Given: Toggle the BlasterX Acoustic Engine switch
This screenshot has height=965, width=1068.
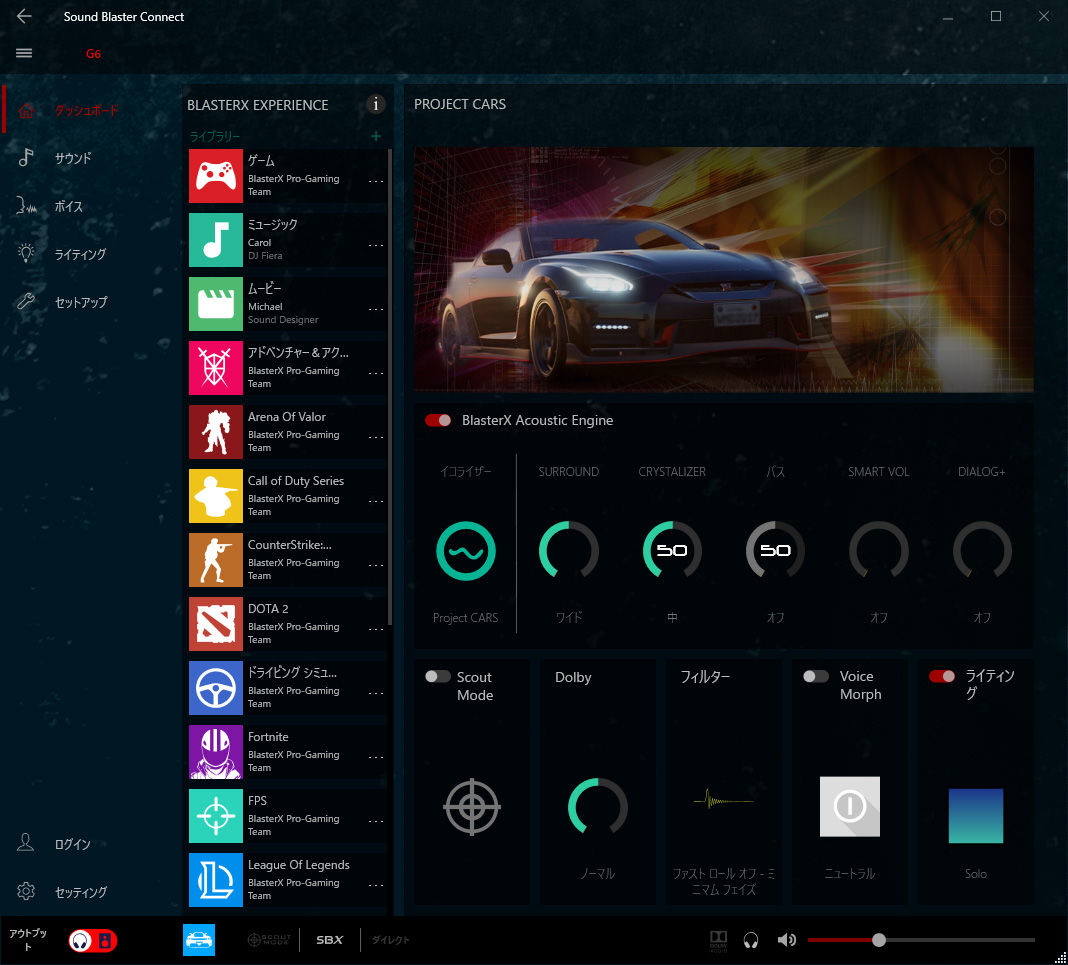Looking at the screenshot, I should (x=438, y=421).
